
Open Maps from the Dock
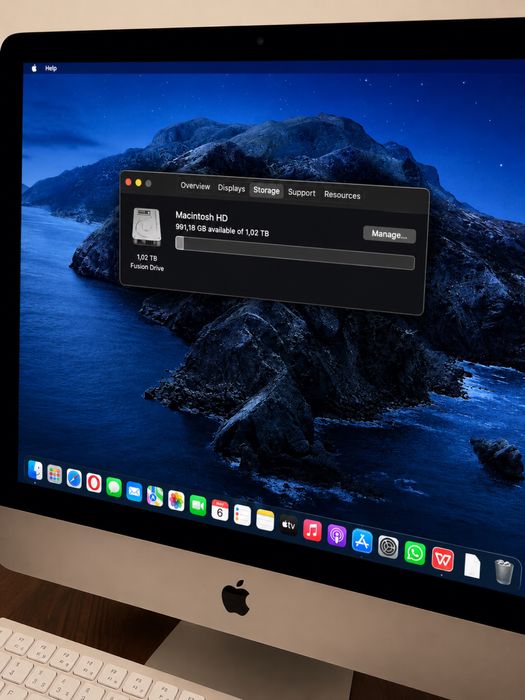point(155,496)
